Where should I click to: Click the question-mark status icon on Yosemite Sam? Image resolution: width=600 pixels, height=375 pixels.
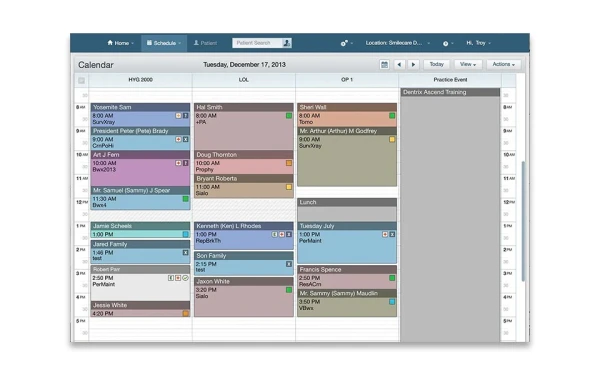pos(186,116)
